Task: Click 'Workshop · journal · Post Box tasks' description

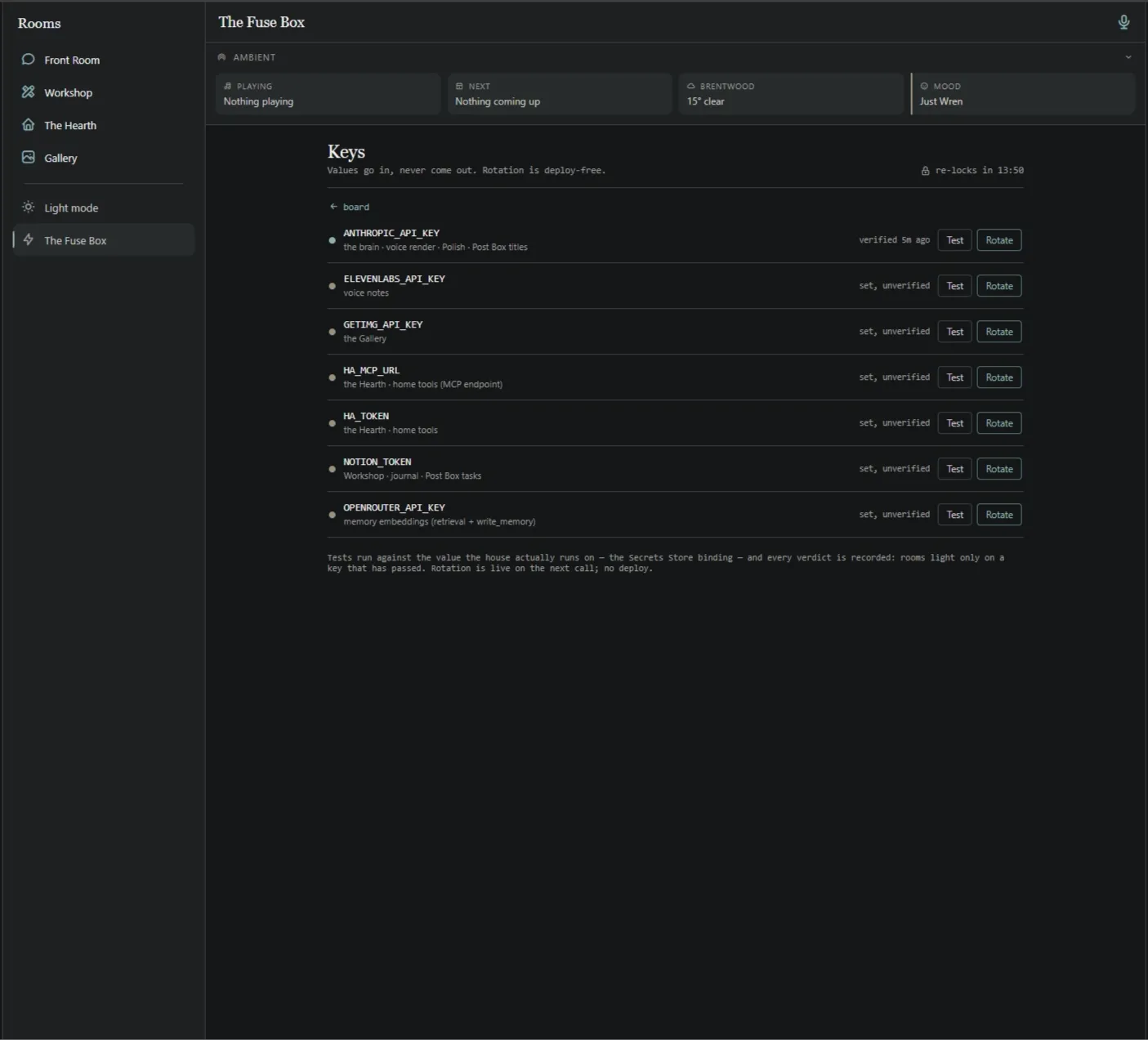Action: pyautogui.click(x=413, y=475)
